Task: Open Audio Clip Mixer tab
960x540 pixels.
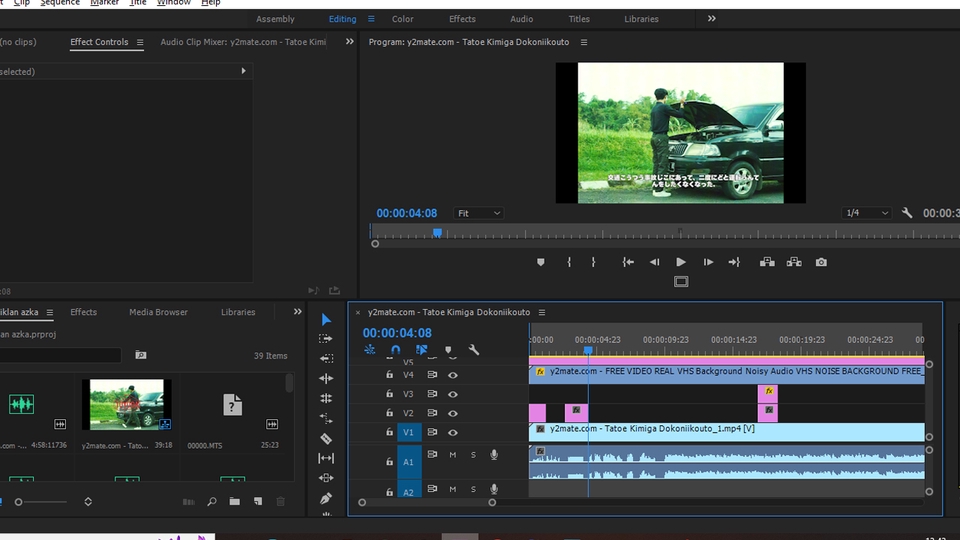Action: pyautogui.click(x=242, y=42)
